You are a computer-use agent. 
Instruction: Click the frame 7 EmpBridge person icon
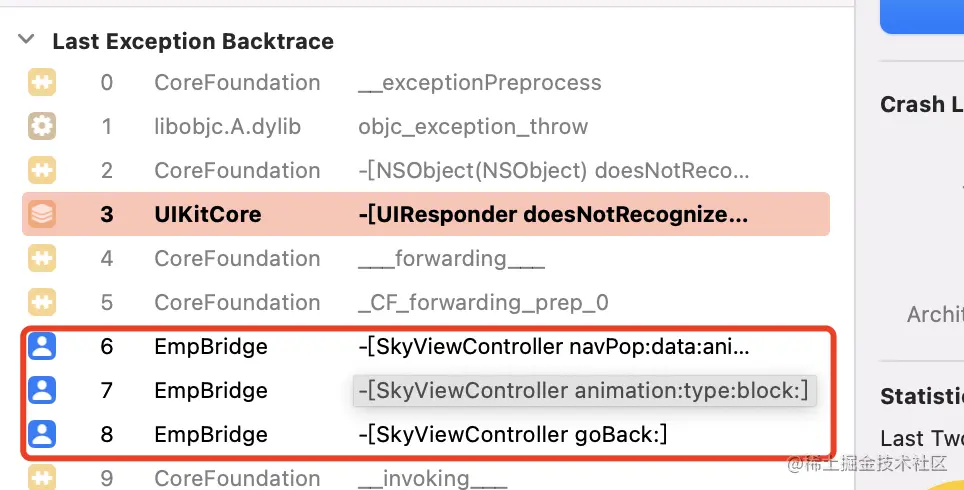(x=42, y=390)
